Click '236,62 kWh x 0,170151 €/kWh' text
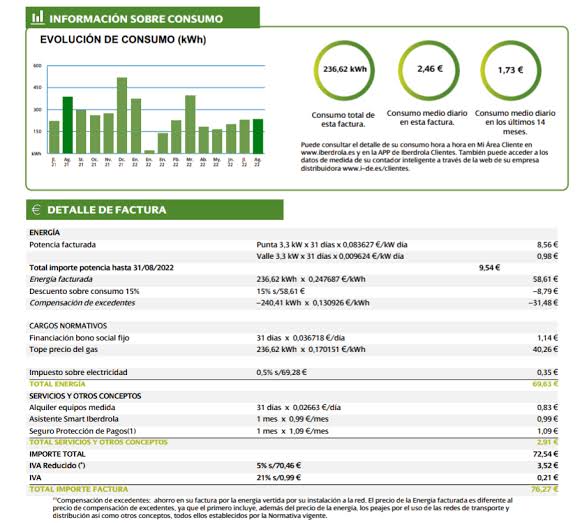This screenshot has height=523, width=587. tap(311, 350)
